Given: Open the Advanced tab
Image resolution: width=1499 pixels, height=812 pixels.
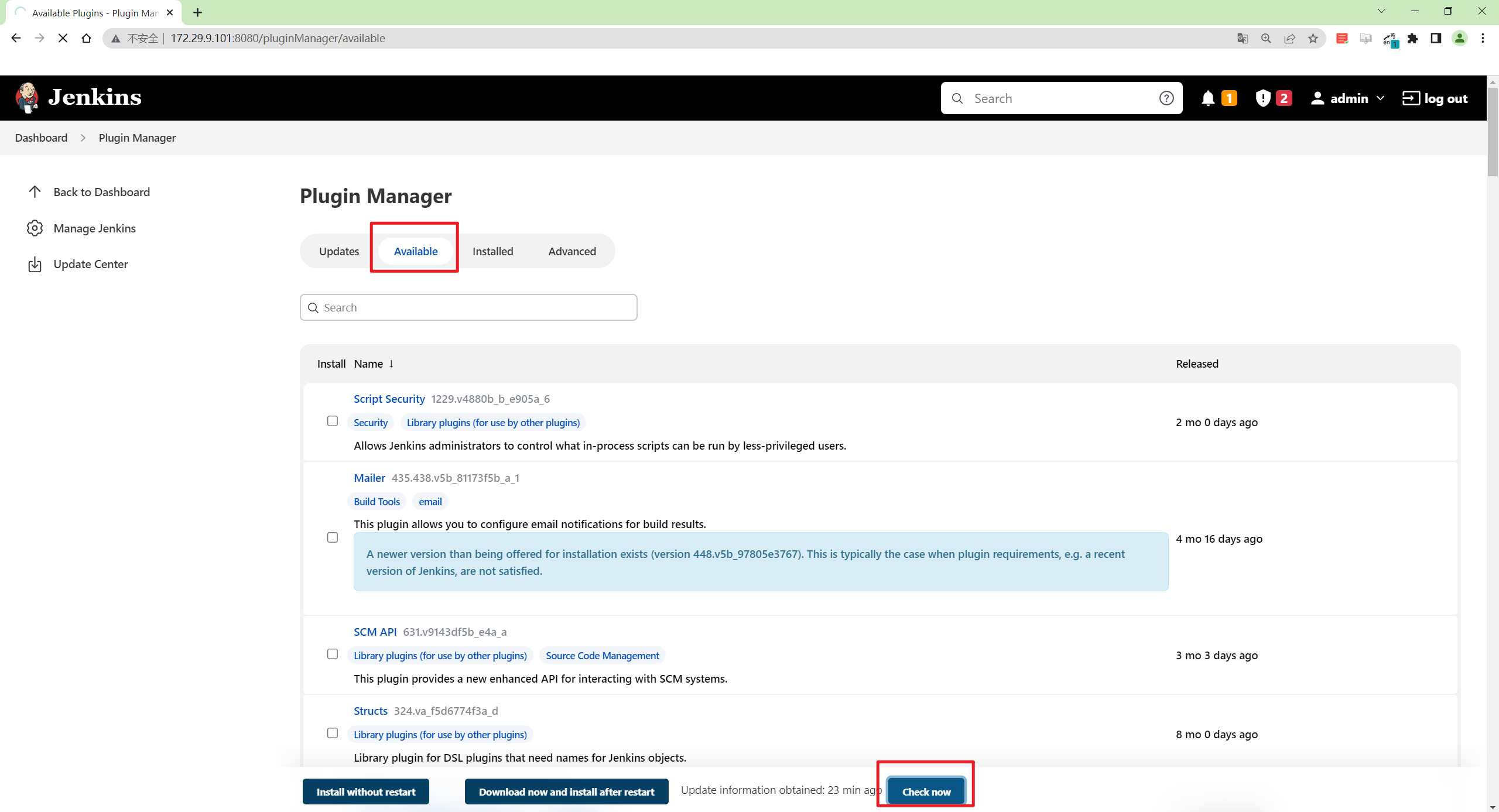Looking at the screenshot, I should [572, 251].
